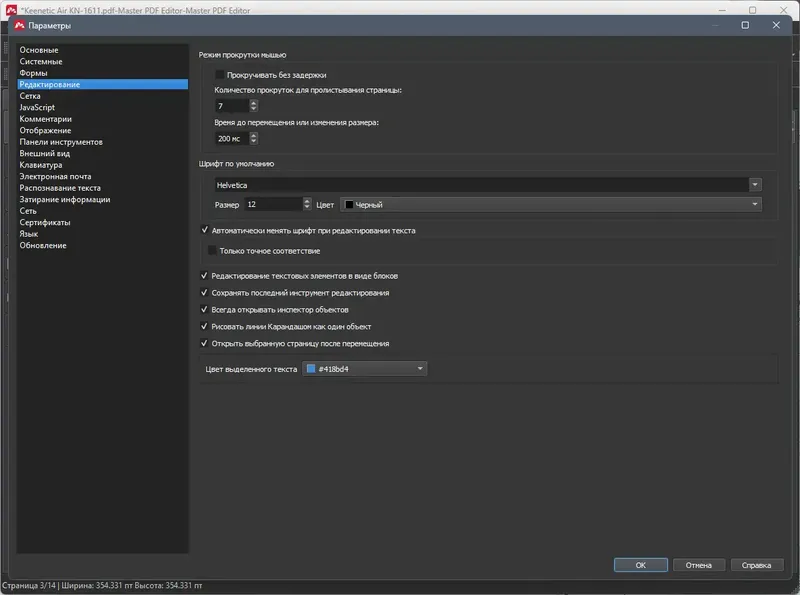800x595 pixels.
Task: Confirm settings with the OK button
Action: coord(639,564)
